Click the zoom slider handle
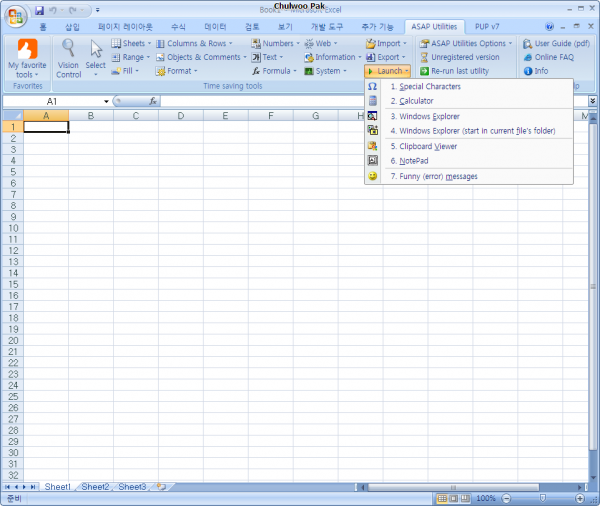The image size is (600, 506). click(x=542, y=498)
